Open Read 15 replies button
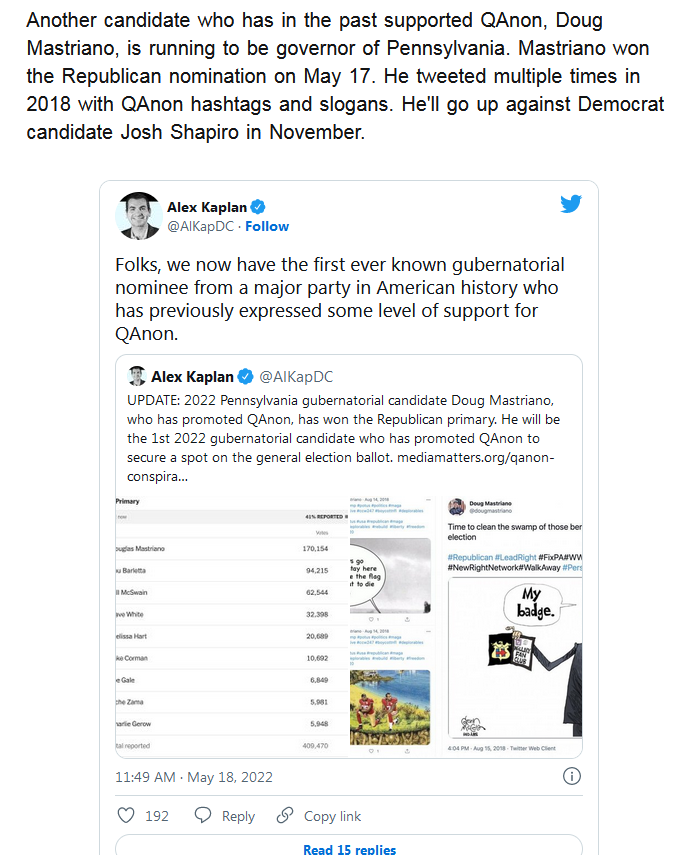The image size is (695, 855). (x=349, y=845)
